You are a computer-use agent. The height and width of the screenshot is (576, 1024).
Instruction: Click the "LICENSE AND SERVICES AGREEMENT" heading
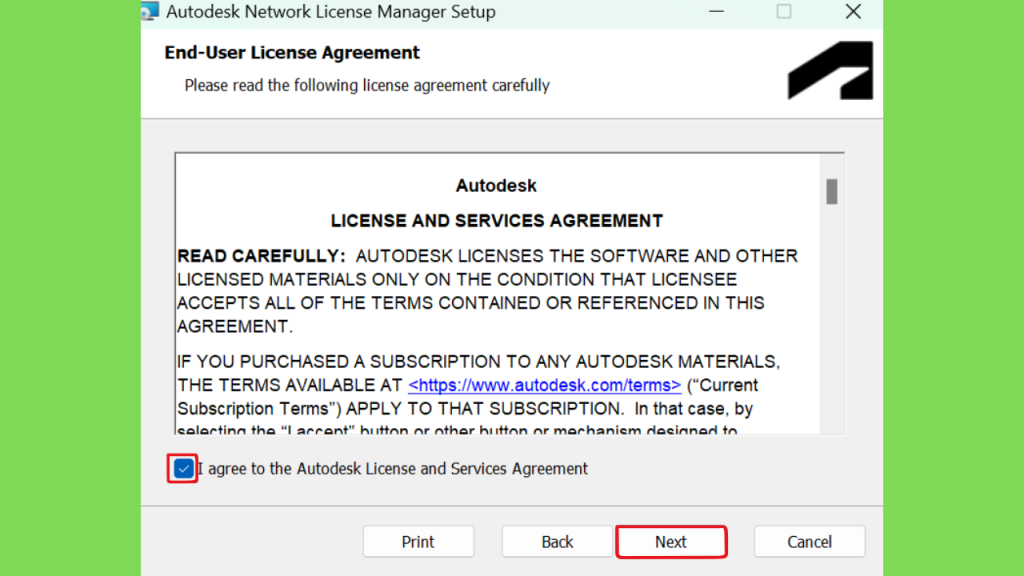496,221
